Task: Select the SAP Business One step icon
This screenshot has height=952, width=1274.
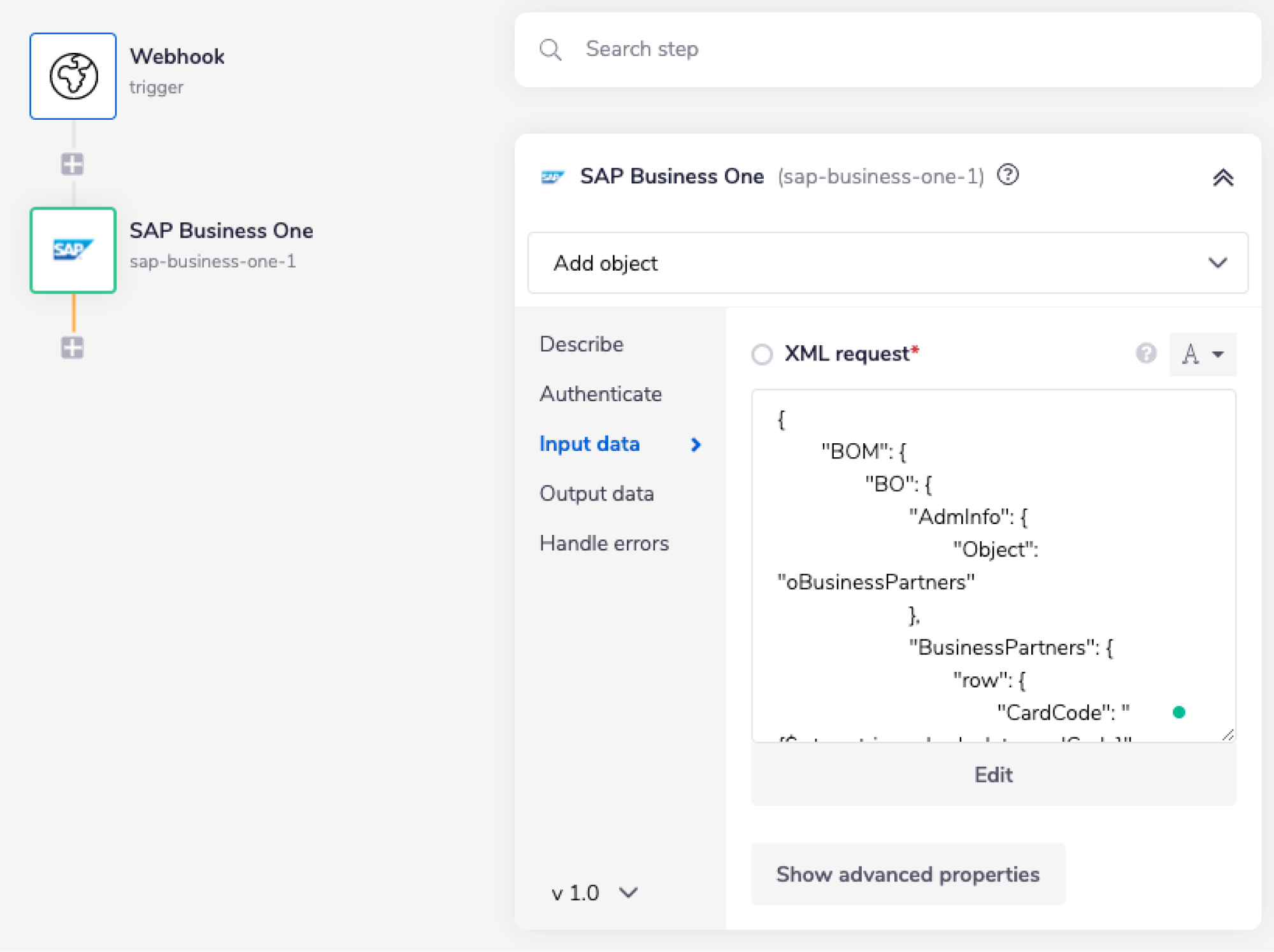Action: pos(73,250)
